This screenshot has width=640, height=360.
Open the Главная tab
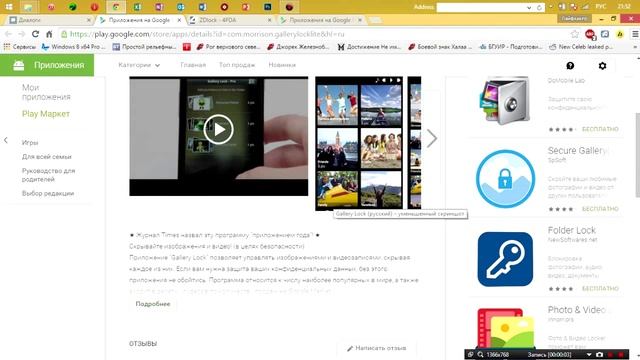coord(193,65)
